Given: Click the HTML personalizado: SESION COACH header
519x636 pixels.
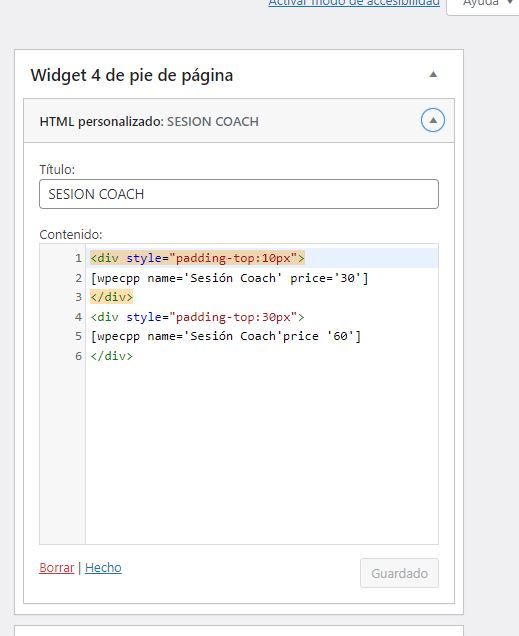Looking at the screenshot, I should pos(239,121).
